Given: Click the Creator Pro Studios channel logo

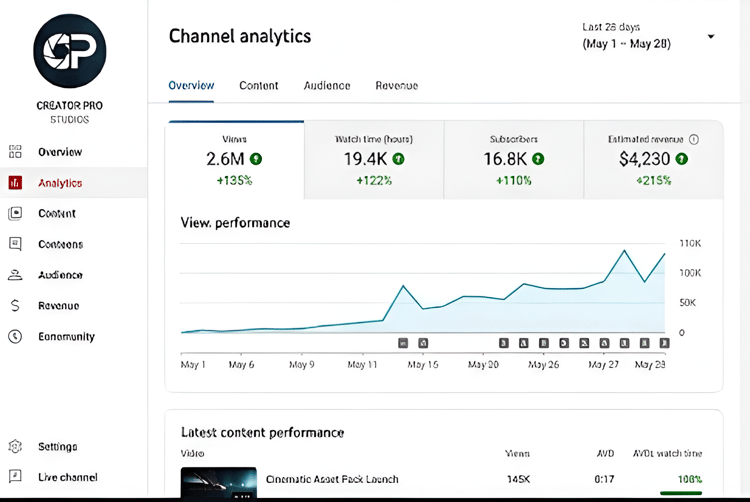Looking at the screenshot, I should 70,51.
